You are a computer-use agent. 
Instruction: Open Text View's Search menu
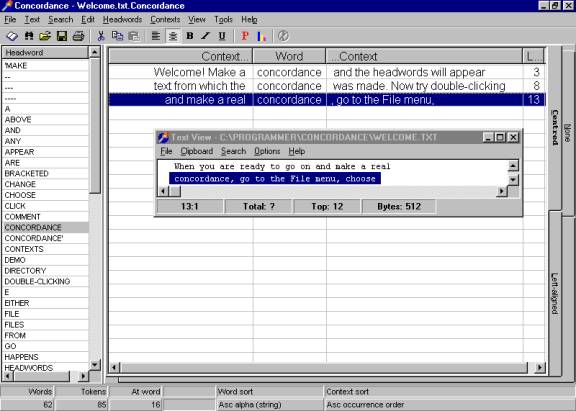pos(233,151)
